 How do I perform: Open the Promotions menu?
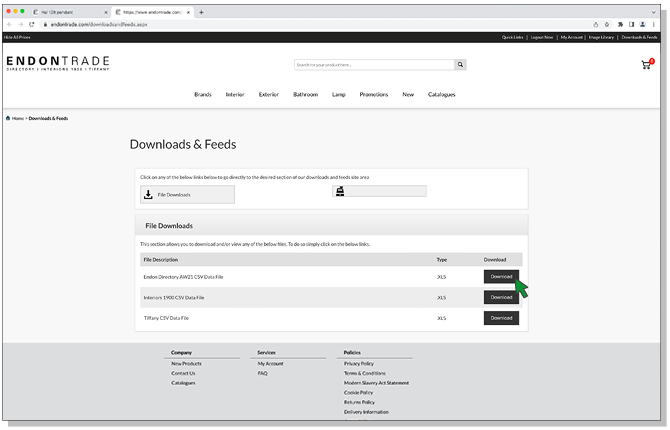[374, 94]
